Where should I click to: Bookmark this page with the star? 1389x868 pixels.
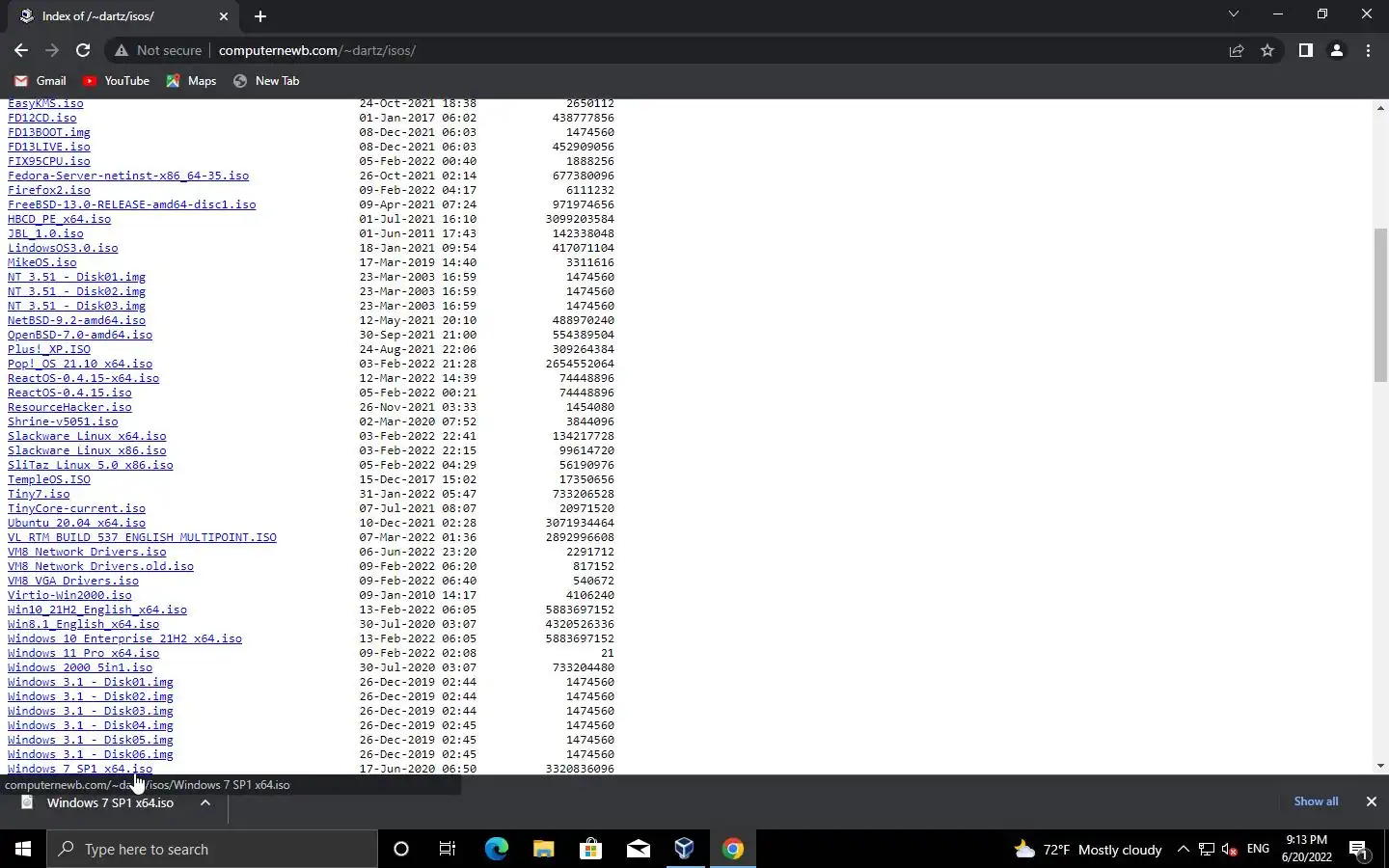pyautogui.click(x=1267, y=50)
